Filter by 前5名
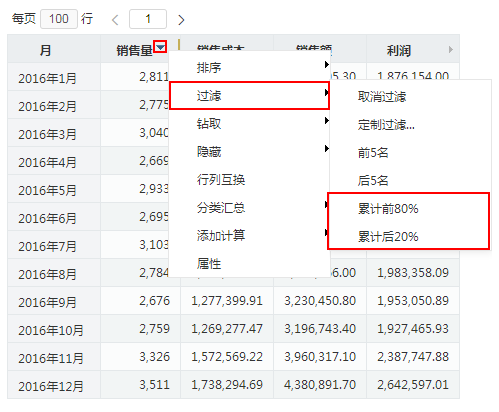Viewport: 499px width, 412px height. pyautogui.click(x=410, y=153)
